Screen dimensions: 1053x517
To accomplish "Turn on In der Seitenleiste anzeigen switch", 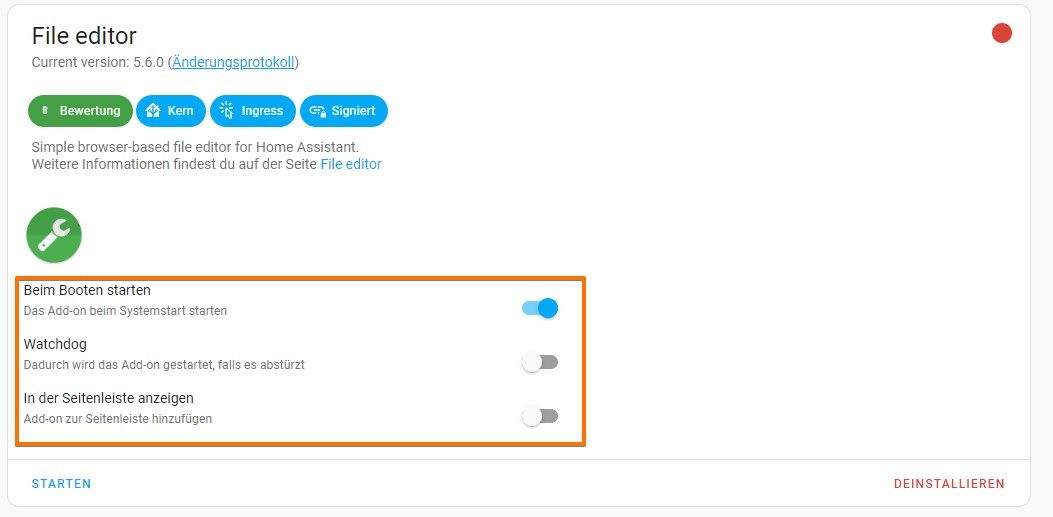I will [540, 416].
